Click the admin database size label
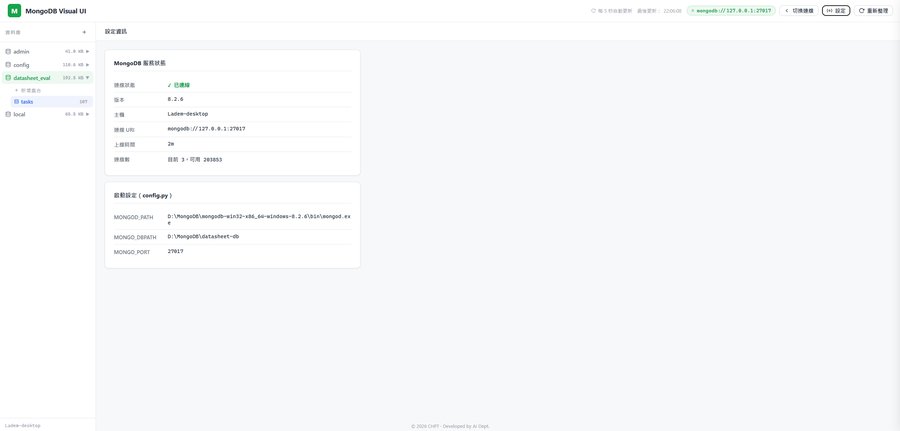The height and width of the screenshot is (431, 900). pyautogui.click(x=74, y=52)
